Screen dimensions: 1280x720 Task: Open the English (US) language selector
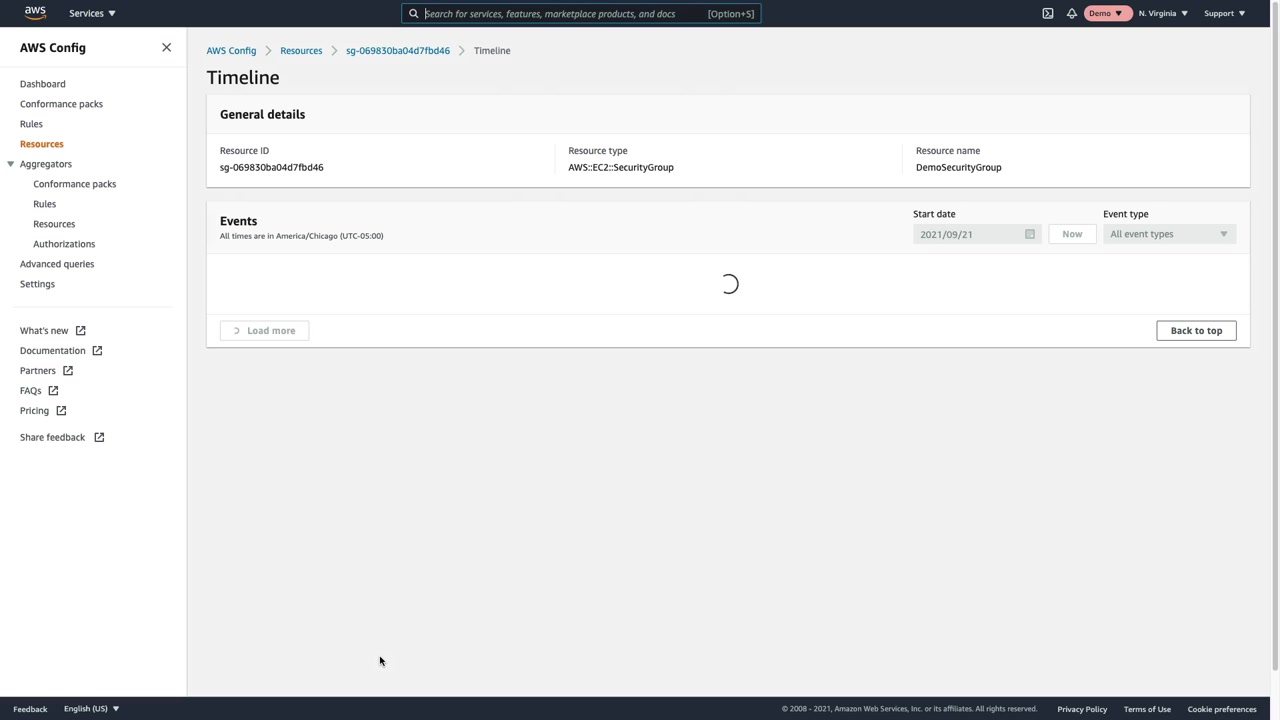tap(91, 709)
